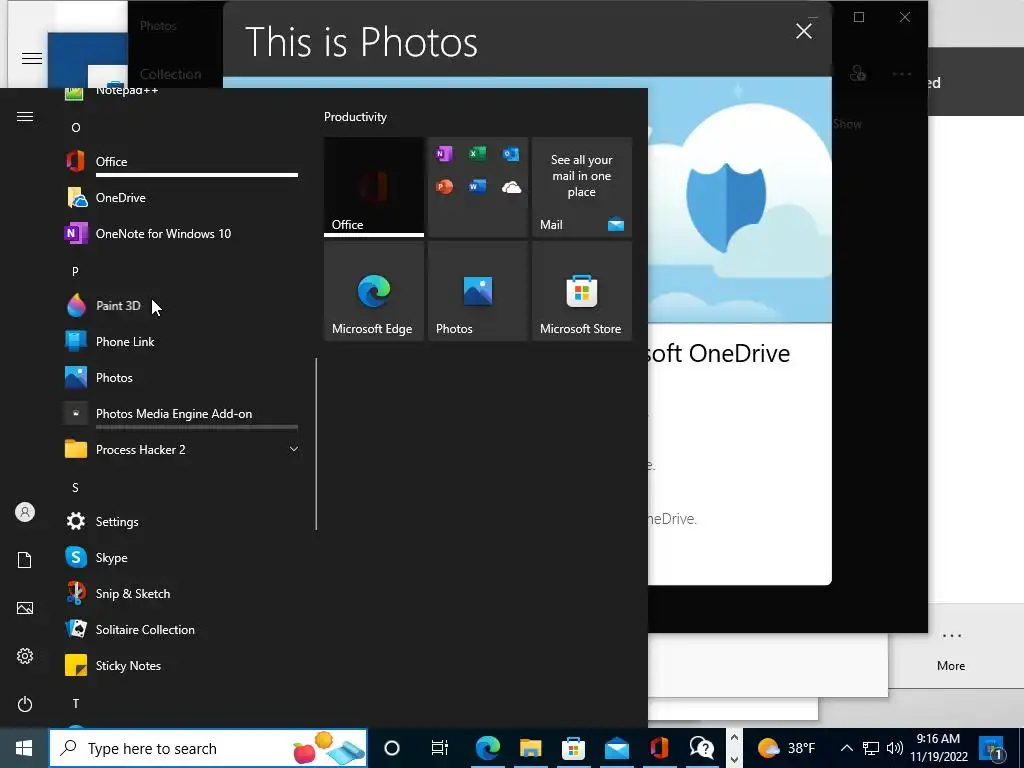Open network status in system tray

point(871,748)
